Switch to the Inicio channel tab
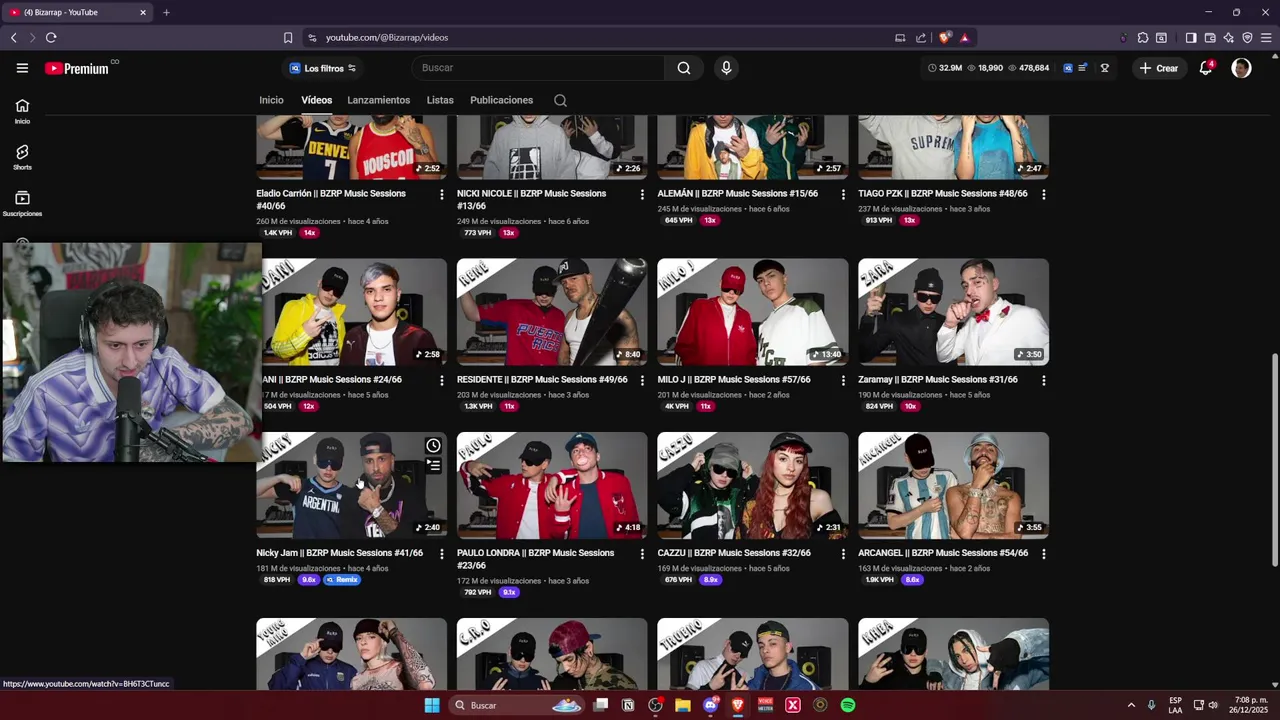1280x720 pixels. pyautogui.click(x=271, y=100)
